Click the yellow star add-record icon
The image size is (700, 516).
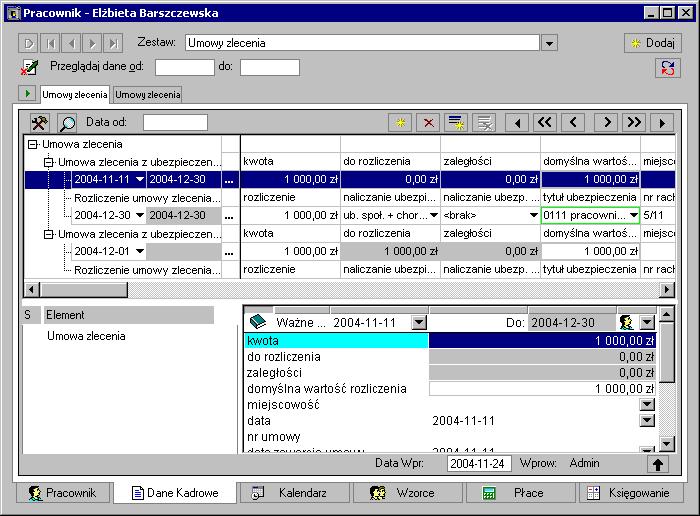click(x=400, y=122)
